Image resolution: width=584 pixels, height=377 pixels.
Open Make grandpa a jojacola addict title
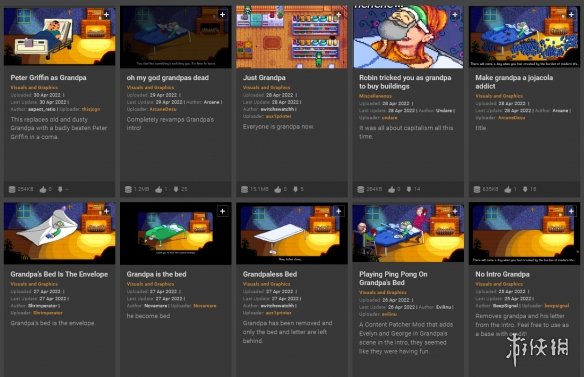coord(514,82)
